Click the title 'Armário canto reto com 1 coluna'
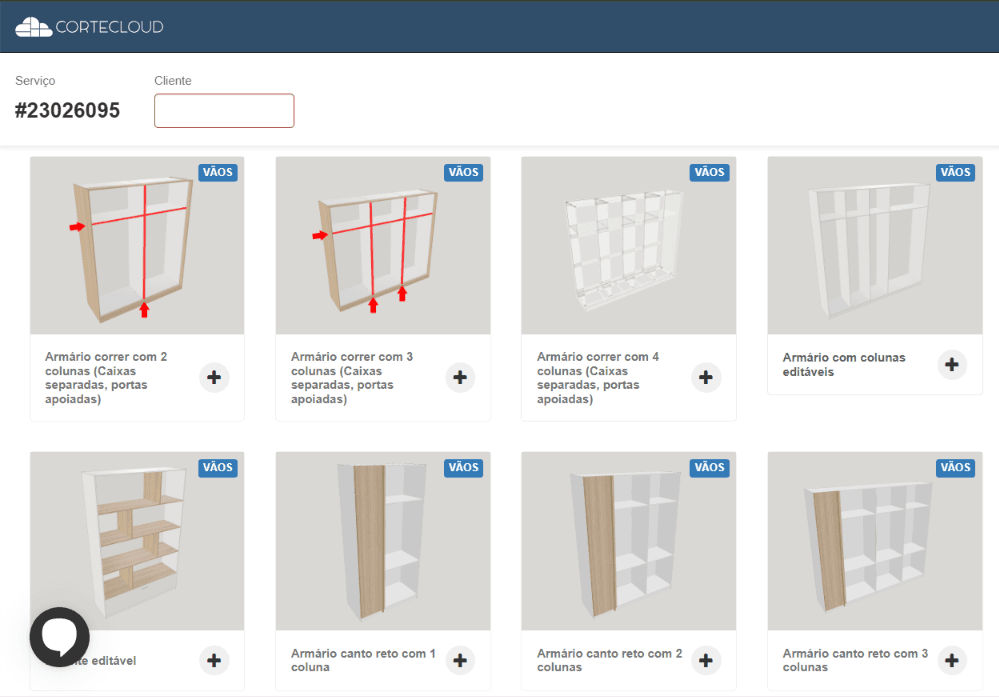The image size is (999, 697). (x=363, y=660)
